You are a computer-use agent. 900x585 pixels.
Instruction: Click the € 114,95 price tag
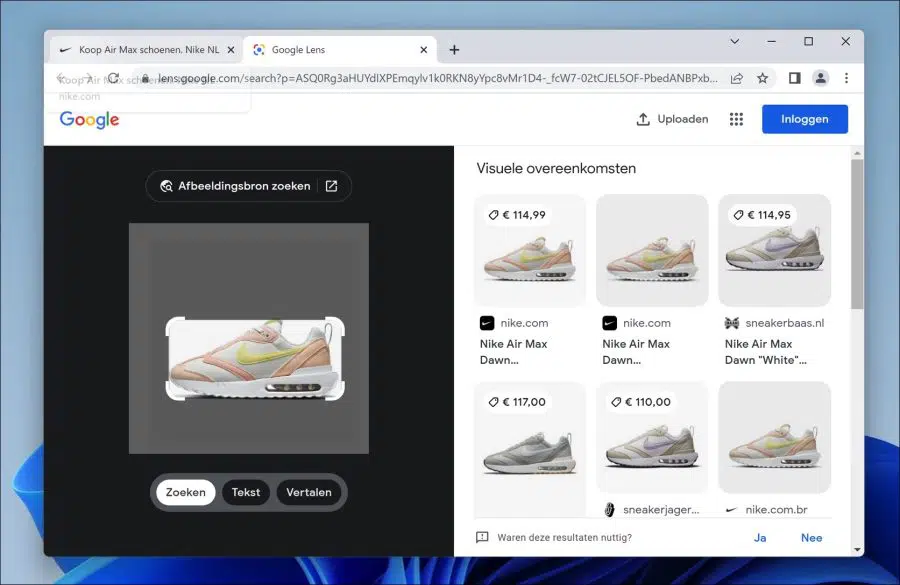(x=762, y=215)
